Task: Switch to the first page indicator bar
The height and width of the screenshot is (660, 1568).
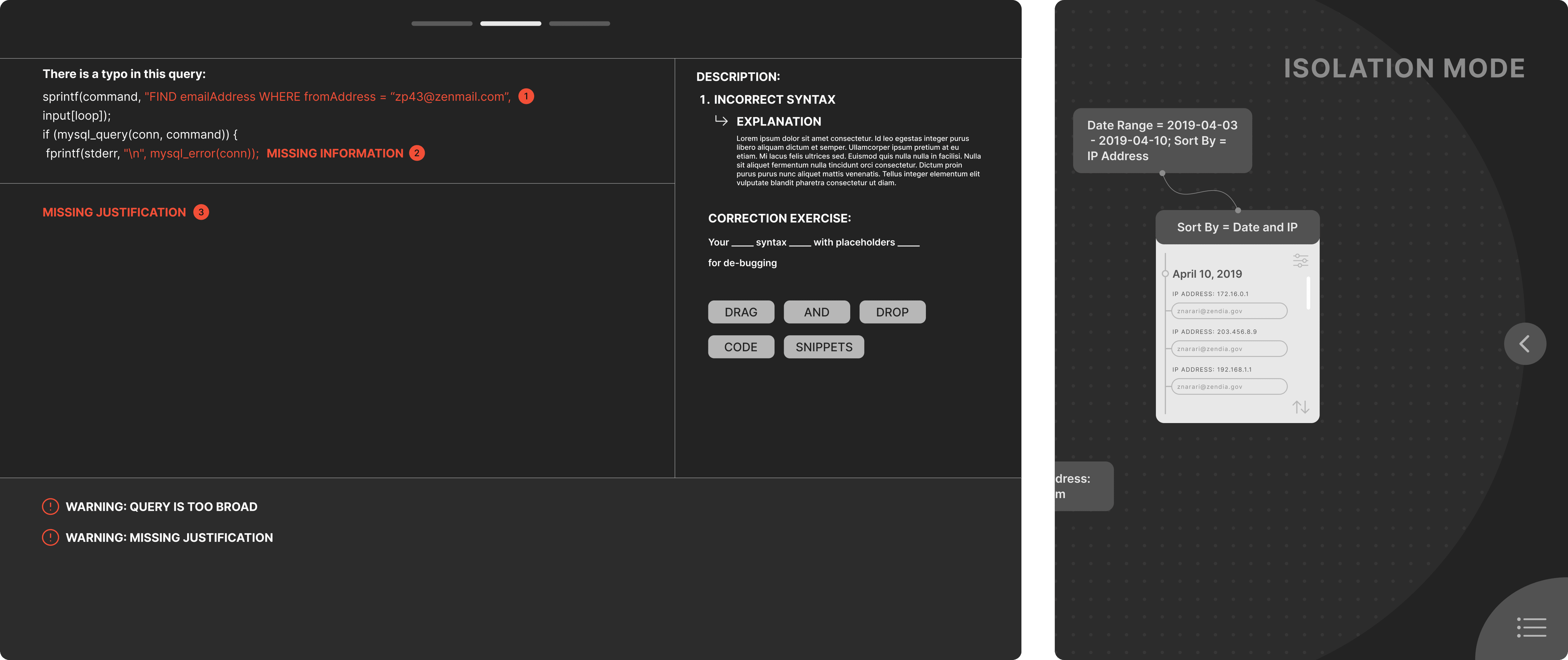Action: point(442,24)
